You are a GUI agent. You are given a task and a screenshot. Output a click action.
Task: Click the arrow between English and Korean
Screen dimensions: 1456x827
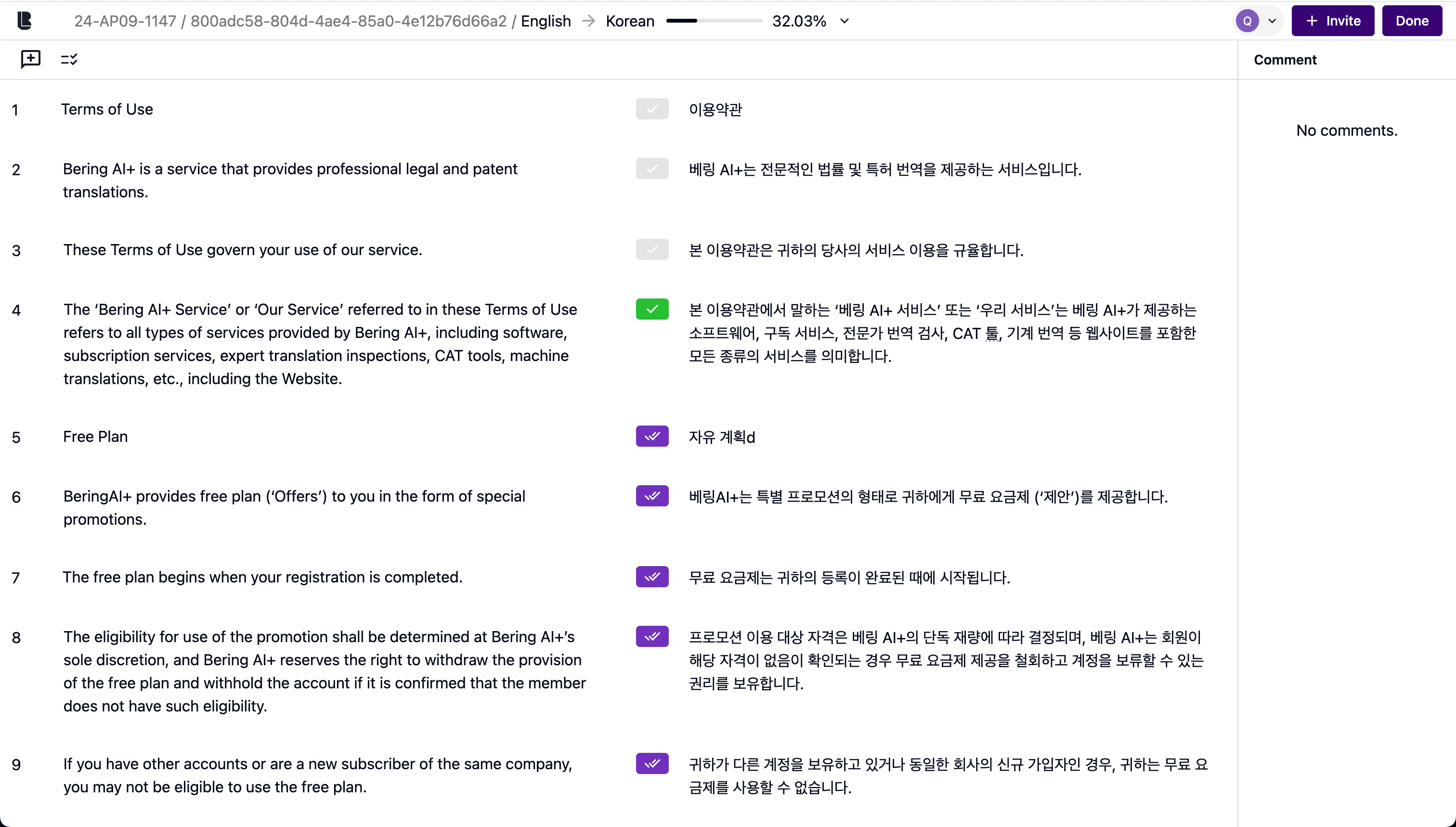pos(588,21)
